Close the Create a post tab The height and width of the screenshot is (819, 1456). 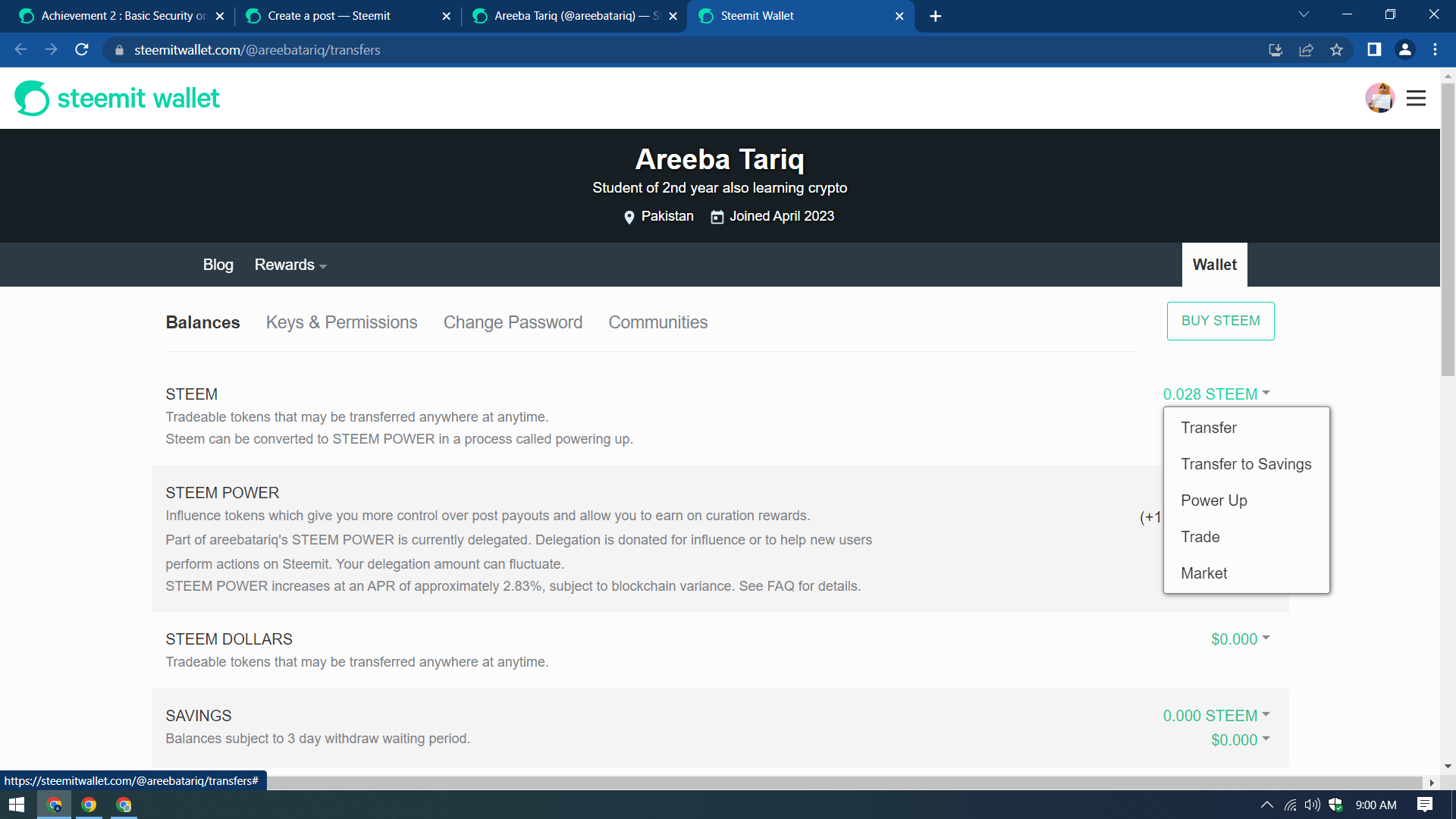[446, 16]
